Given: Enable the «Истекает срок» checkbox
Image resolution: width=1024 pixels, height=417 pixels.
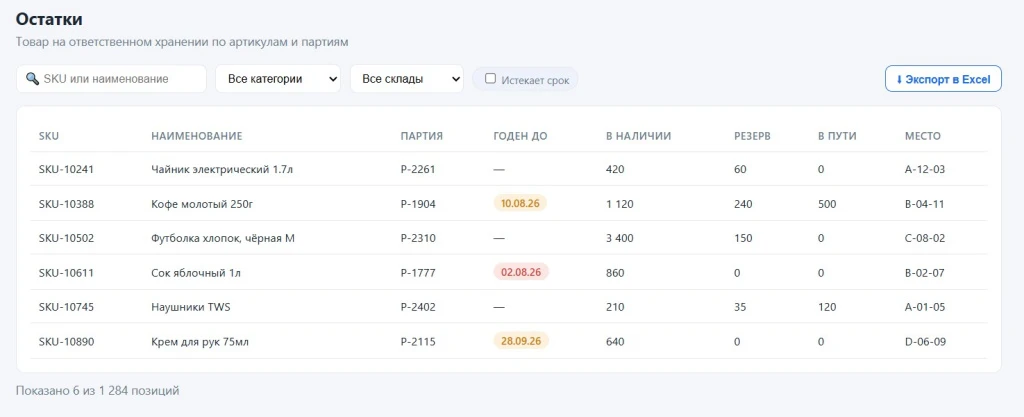Looking at the screenshot, I should tap(490, 79).
